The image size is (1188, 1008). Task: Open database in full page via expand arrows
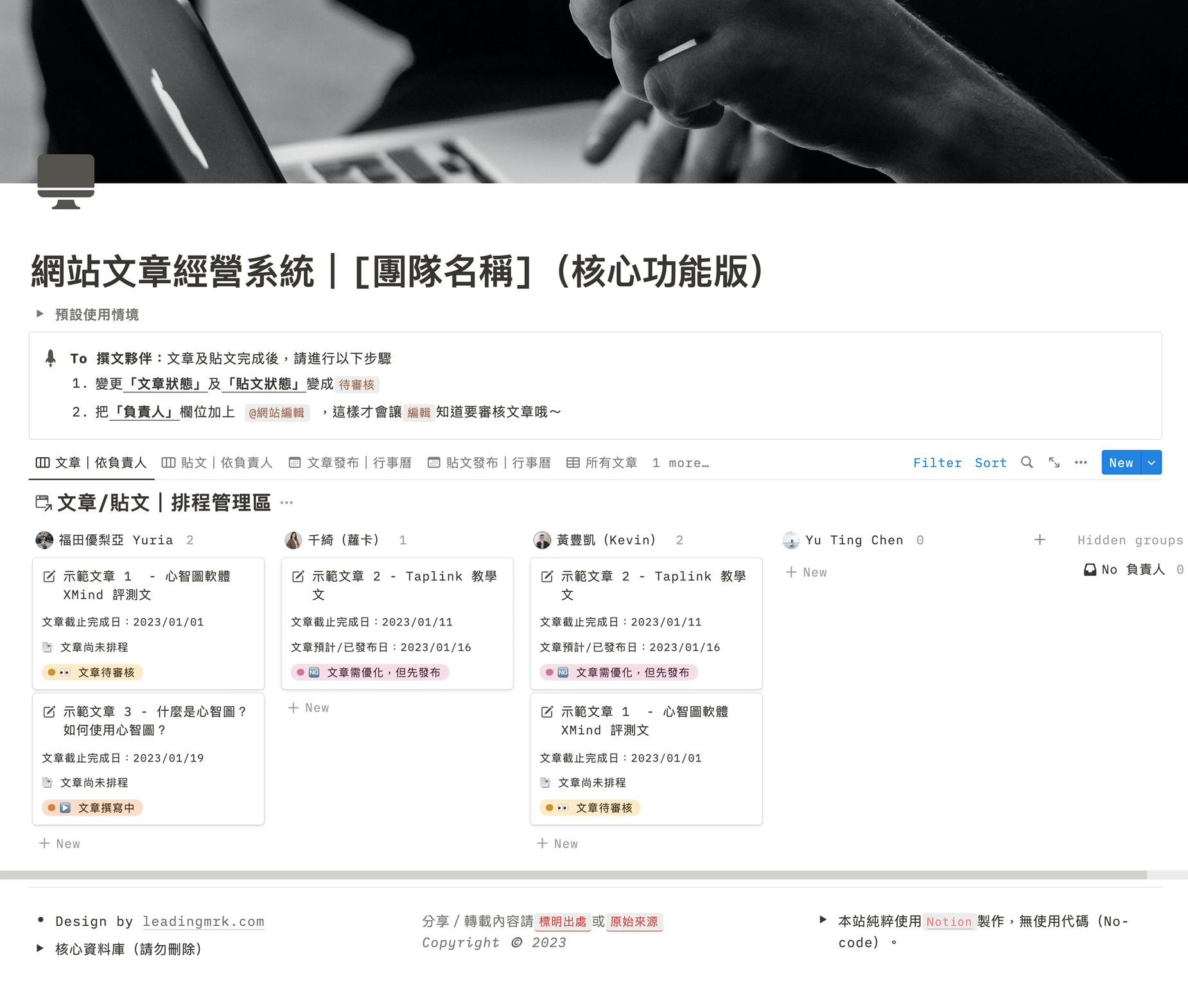tap(1054, 462)
